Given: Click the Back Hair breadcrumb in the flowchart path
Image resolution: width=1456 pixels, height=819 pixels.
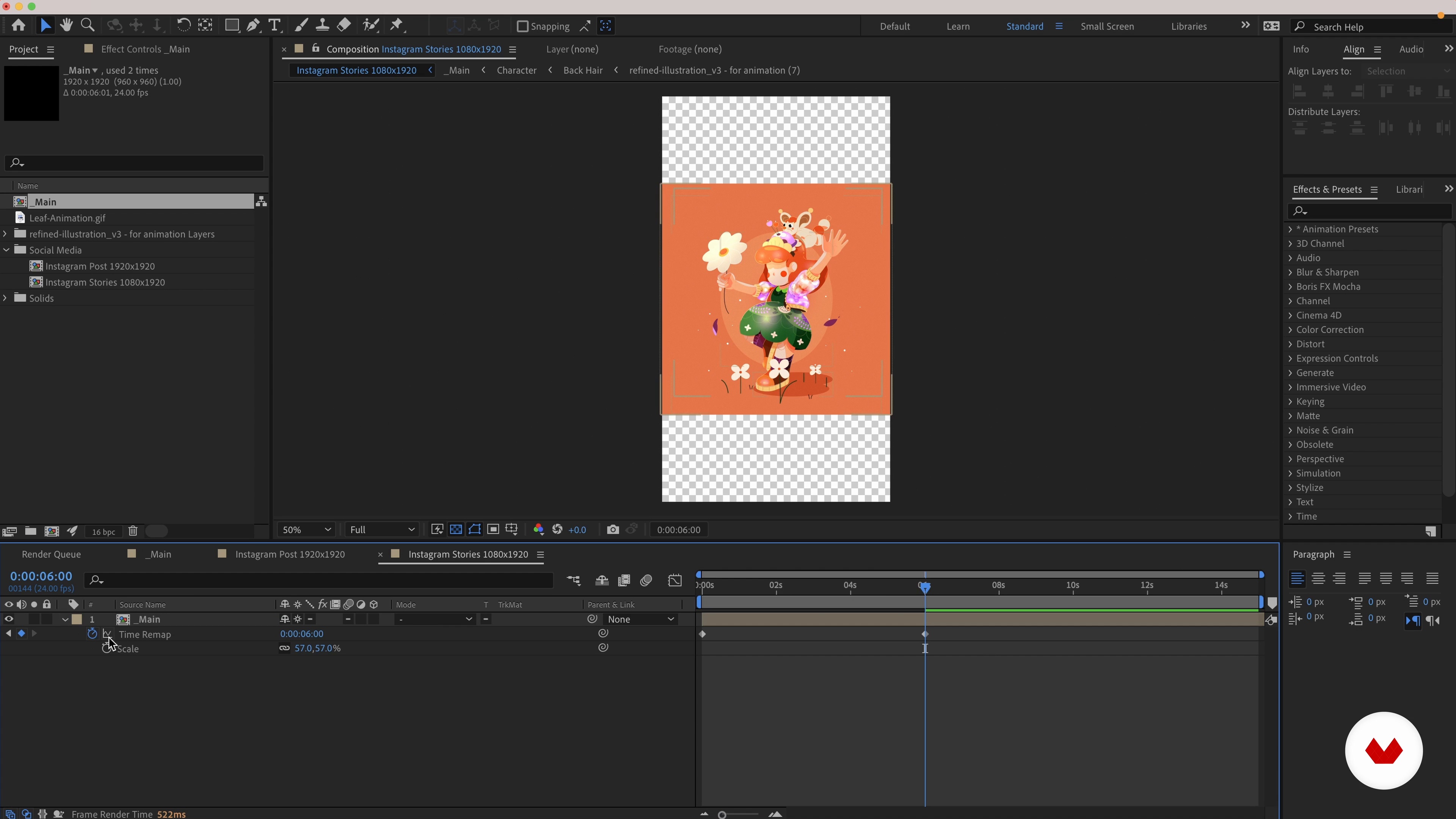Looking at the screenshot, I should pos(583,70).
